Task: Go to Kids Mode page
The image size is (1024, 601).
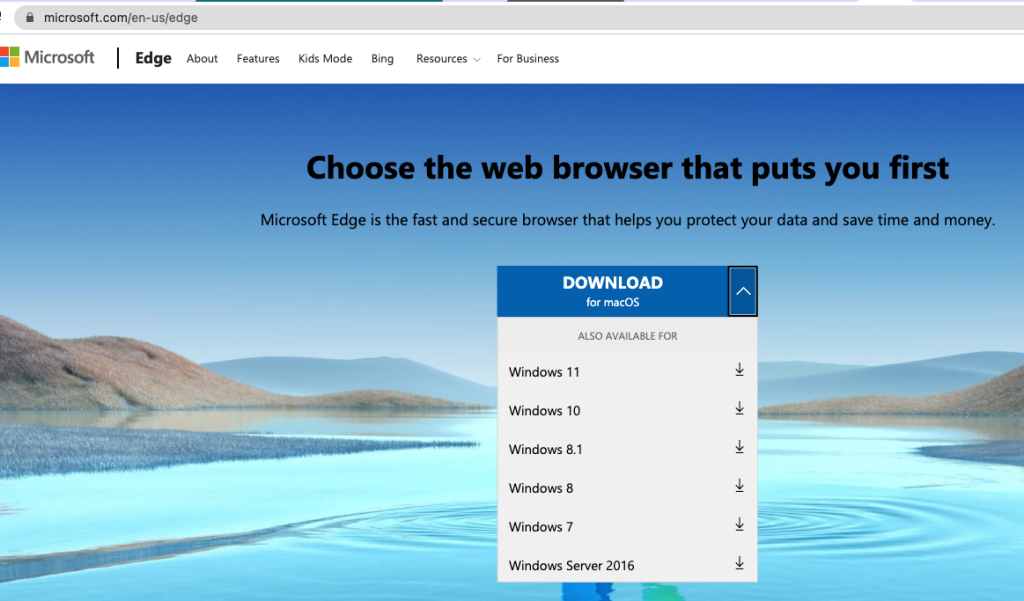Action: coord(325,59)
